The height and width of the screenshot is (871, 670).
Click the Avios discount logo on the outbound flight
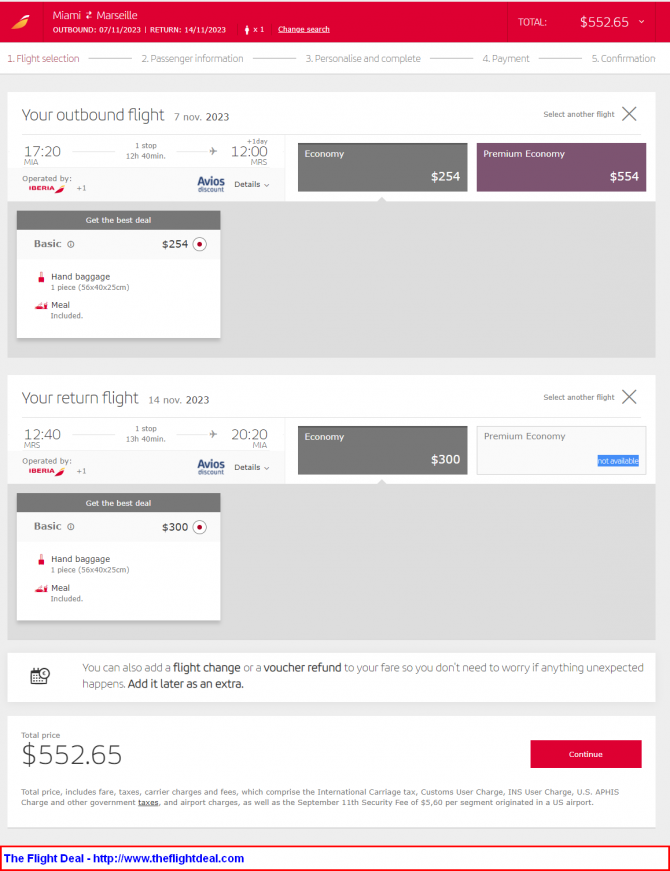coord(211,184)
